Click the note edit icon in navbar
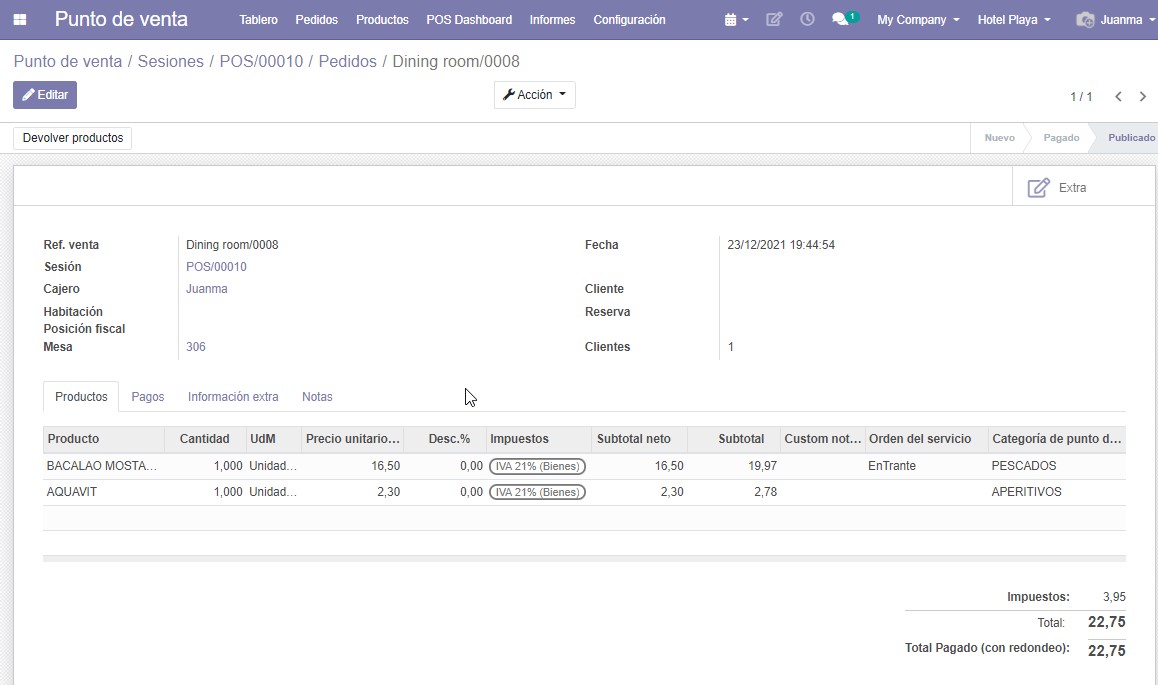Image resolution: width=1158 pixels, height=685 pixels. click(x=774, y=19)
